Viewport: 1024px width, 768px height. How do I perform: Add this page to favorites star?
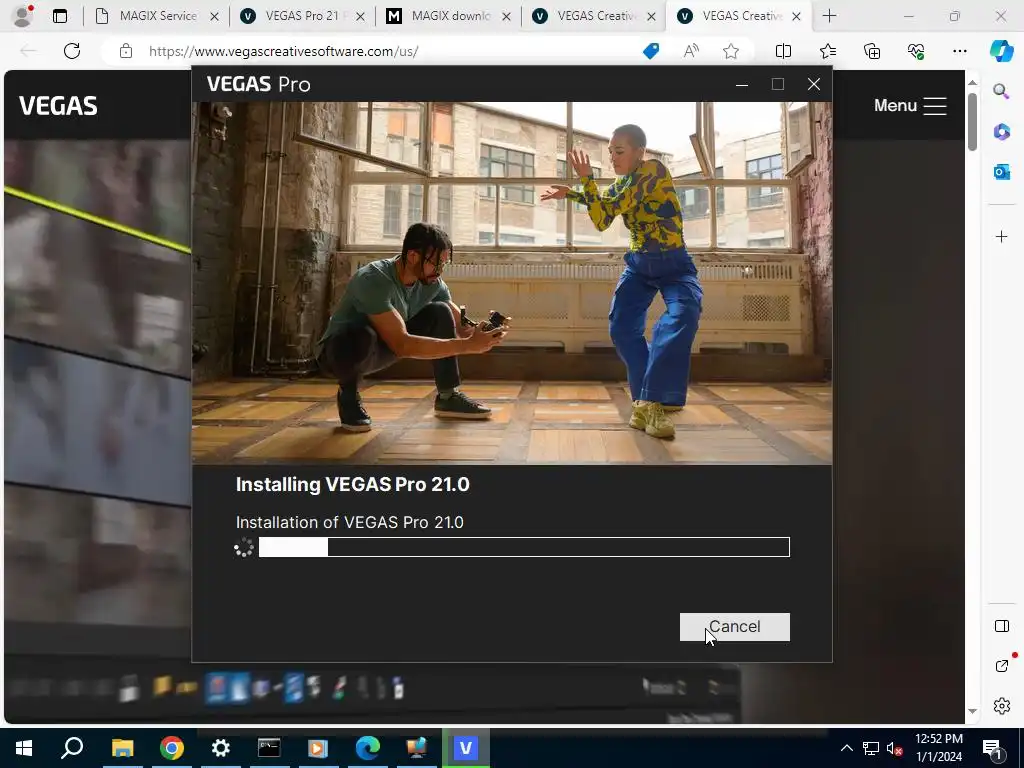(731, 51)
